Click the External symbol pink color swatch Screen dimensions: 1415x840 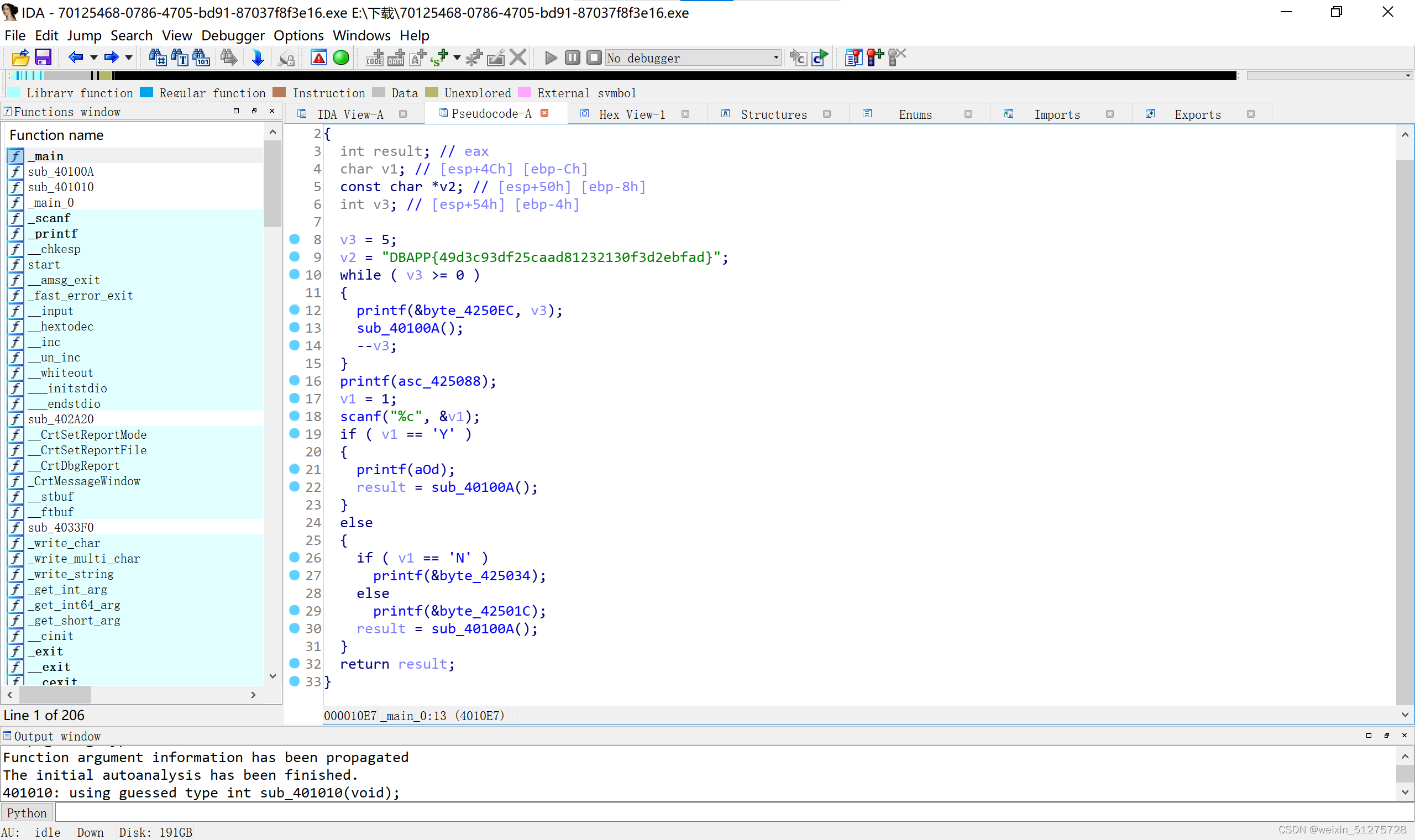tap(525, 92)
